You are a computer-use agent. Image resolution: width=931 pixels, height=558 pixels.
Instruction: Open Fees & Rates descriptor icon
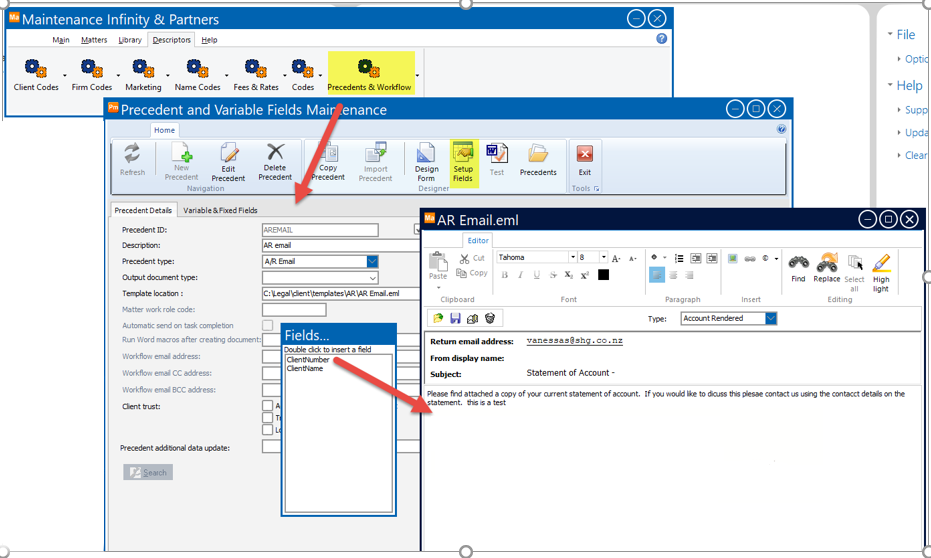point(256,75)
